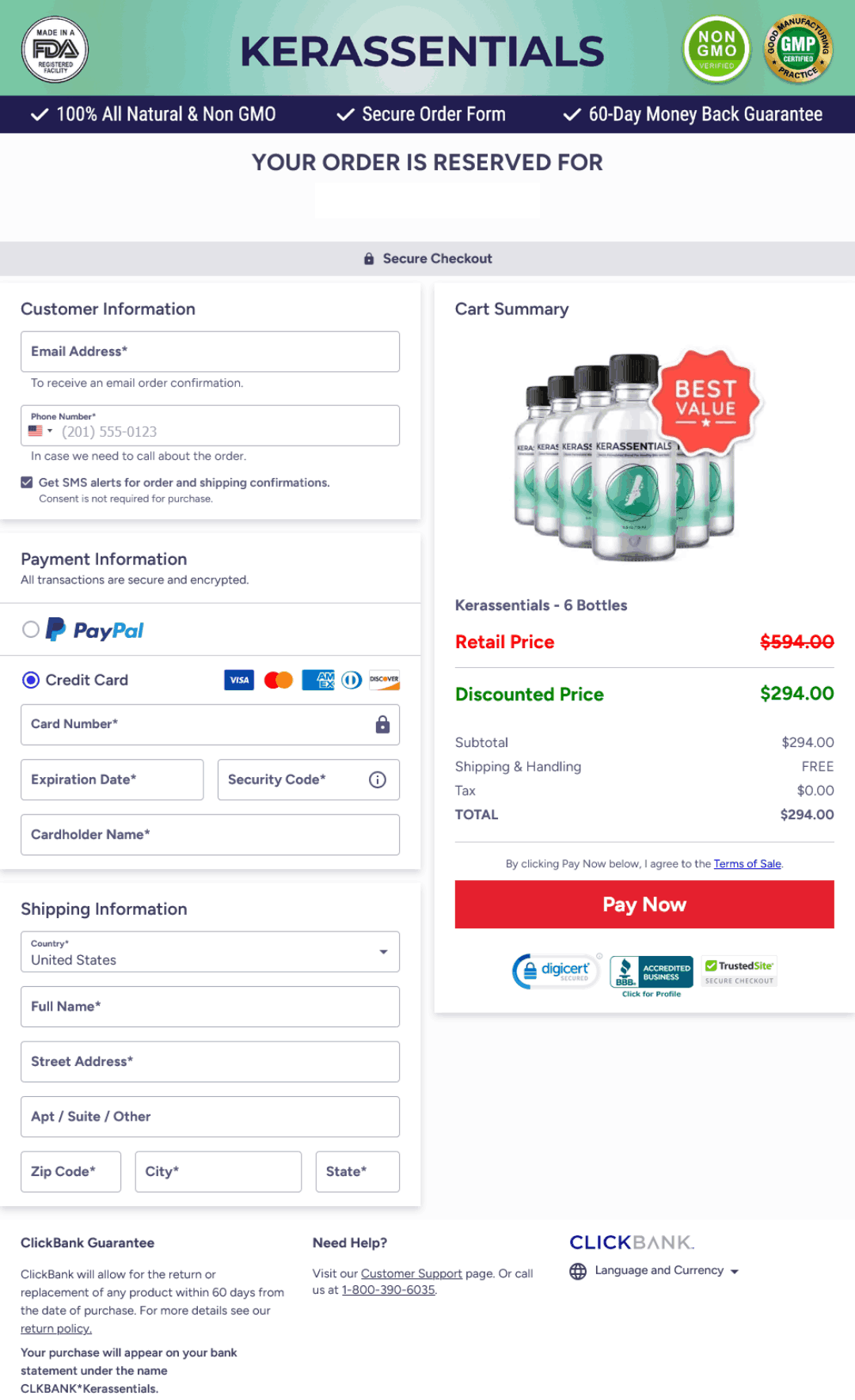Uncheck the Get SMS alerts checkbox
This screenshot has height=1400, width=855.
coord(27,482)
